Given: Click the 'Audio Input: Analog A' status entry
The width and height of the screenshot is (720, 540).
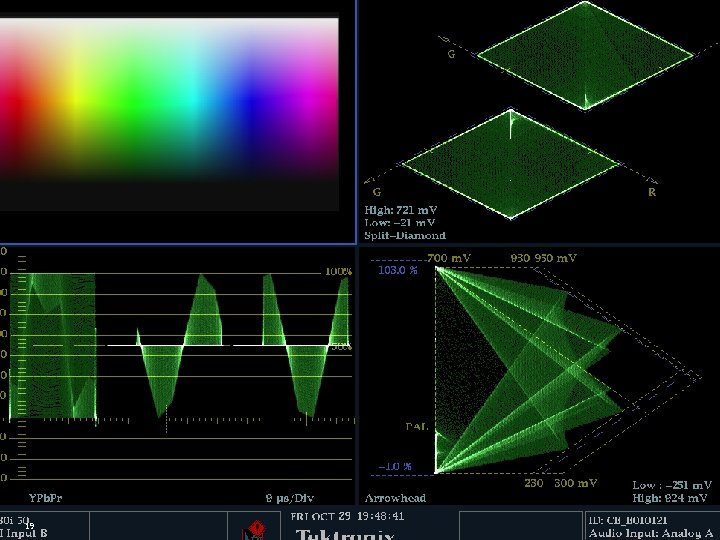Looking at the screenshot, I should 651,533.
